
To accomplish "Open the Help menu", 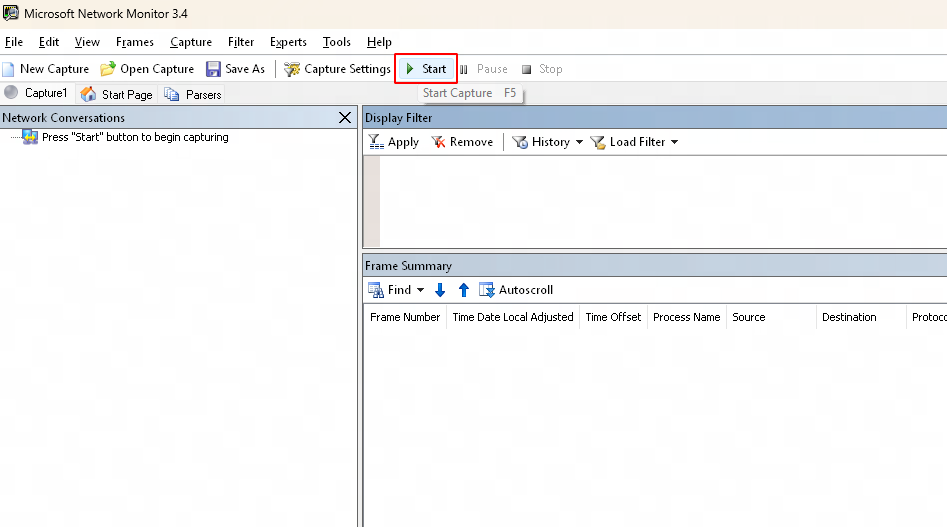I will pyautogui.click(x=379, y=42).
